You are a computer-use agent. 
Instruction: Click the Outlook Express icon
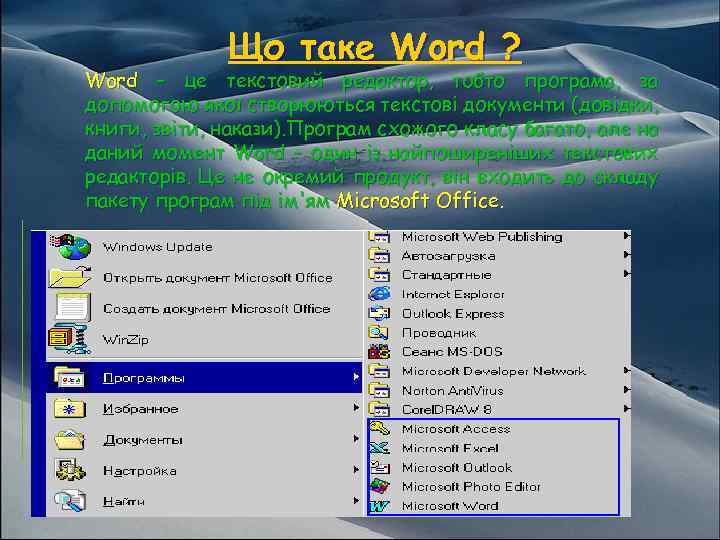(379, 313)
